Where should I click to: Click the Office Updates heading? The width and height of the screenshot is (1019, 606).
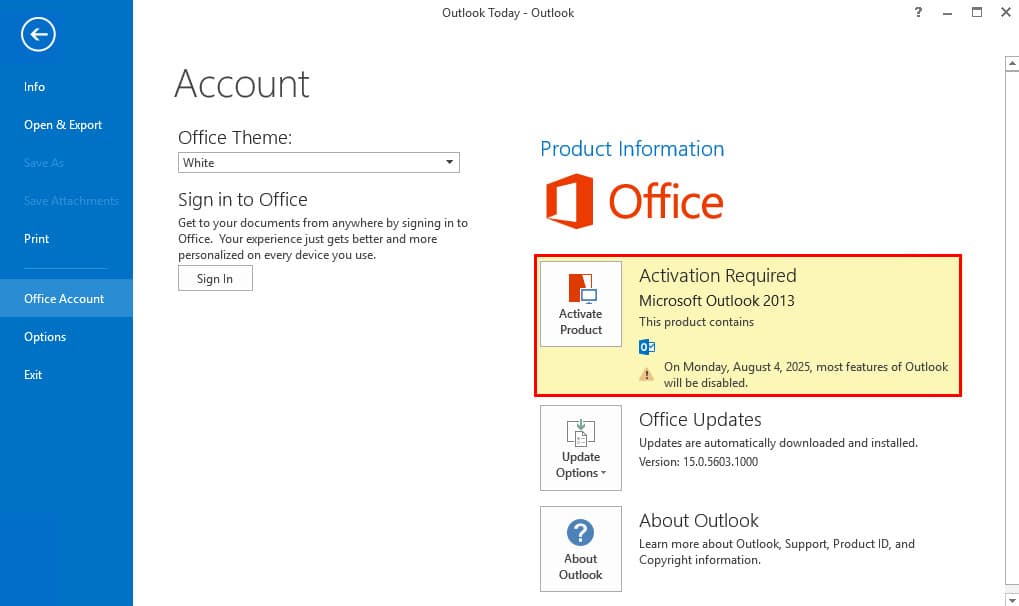point(700,420)
